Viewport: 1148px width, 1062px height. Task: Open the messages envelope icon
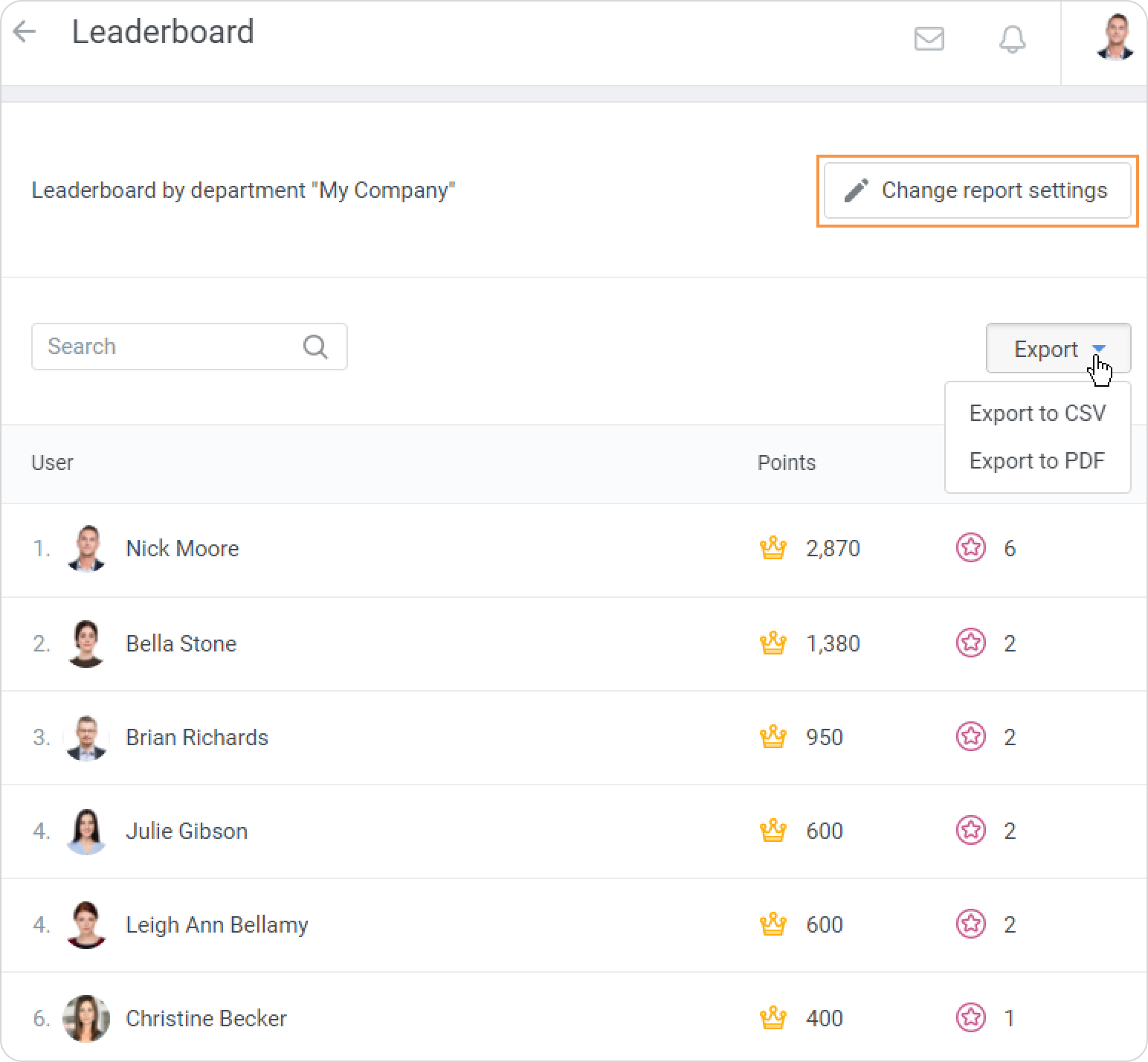929,39
